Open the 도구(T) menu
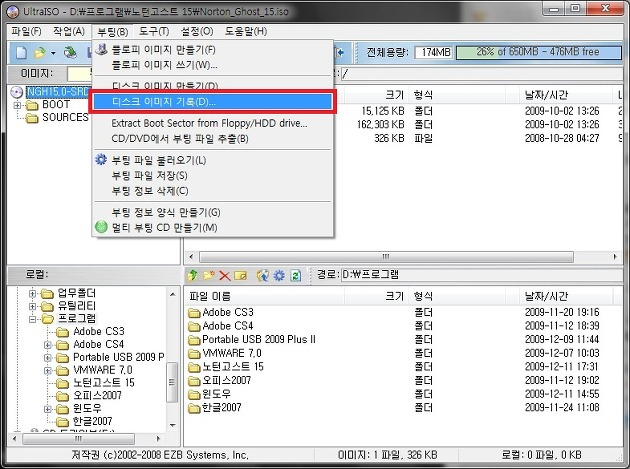This screenshot has width=630, height=469. 154,31
